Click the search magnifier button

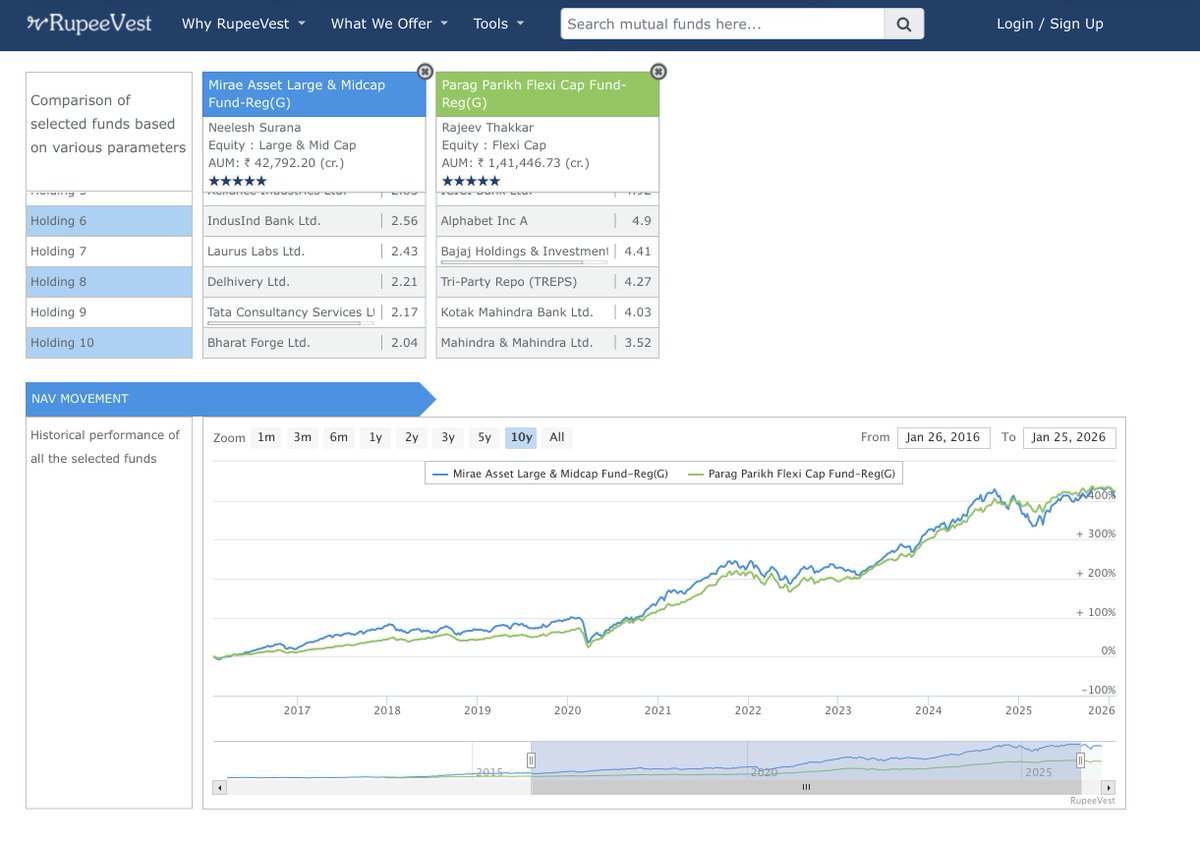[x=904, y=24]
